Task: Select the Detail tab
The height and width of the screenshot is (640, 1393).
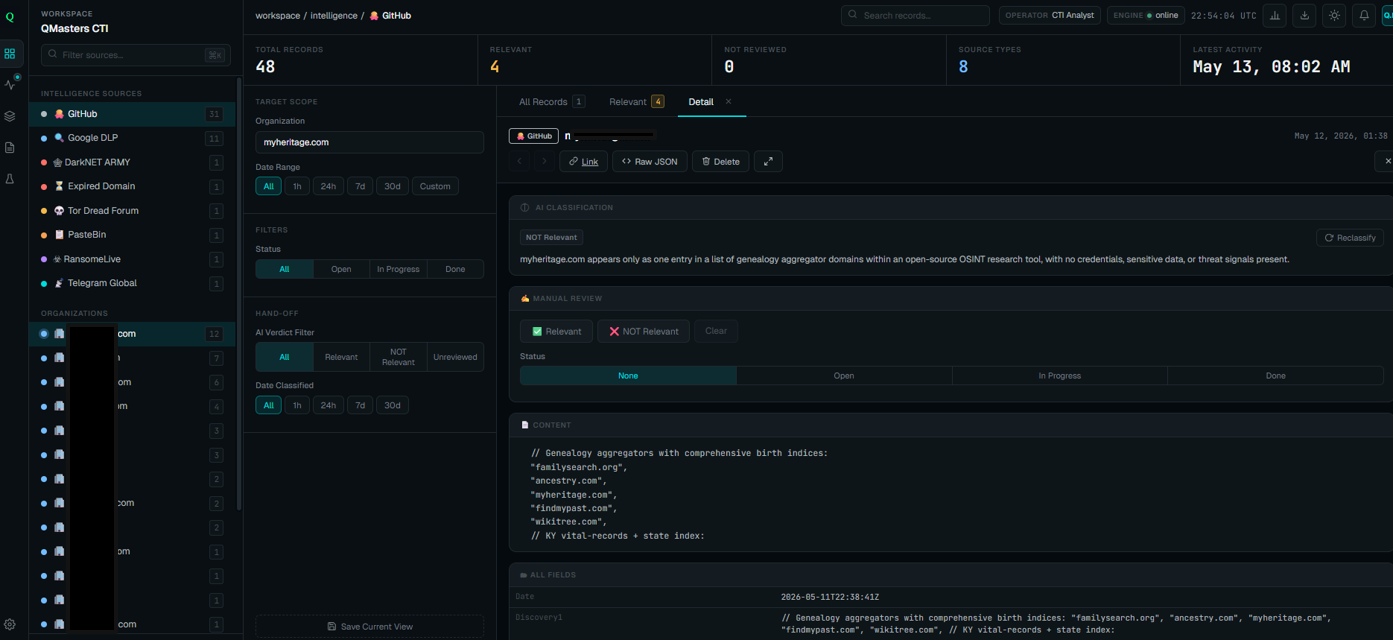Action: (701, 102)
